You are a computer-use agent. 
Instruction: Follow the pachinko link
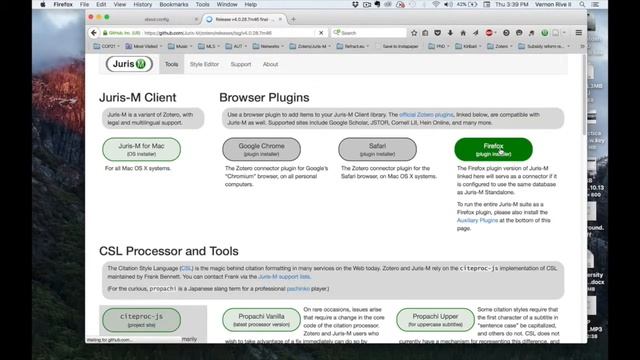point(298,289)
